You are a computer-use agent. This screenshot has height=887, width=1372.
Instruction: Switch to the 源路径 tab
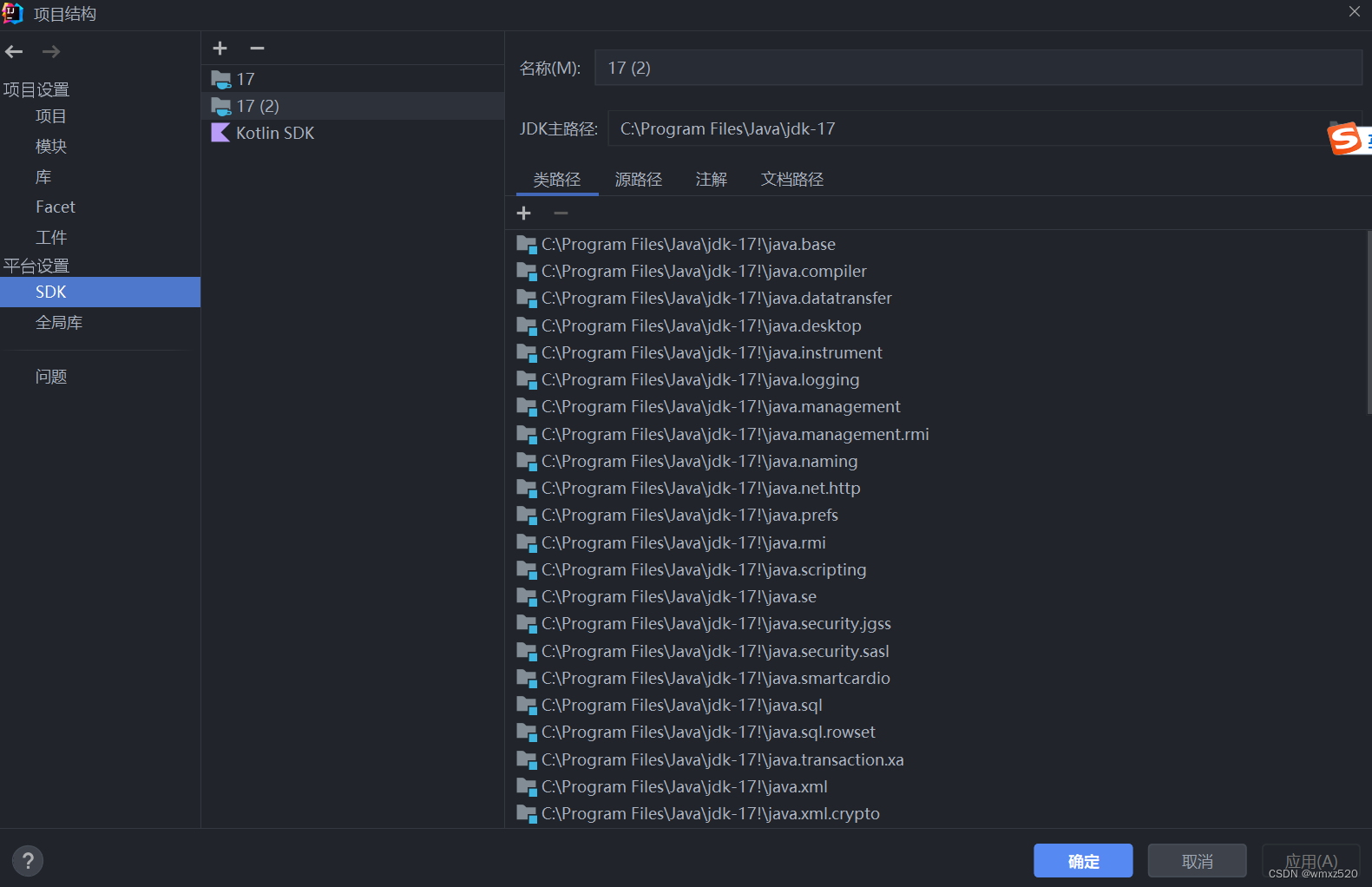(639, 180)
